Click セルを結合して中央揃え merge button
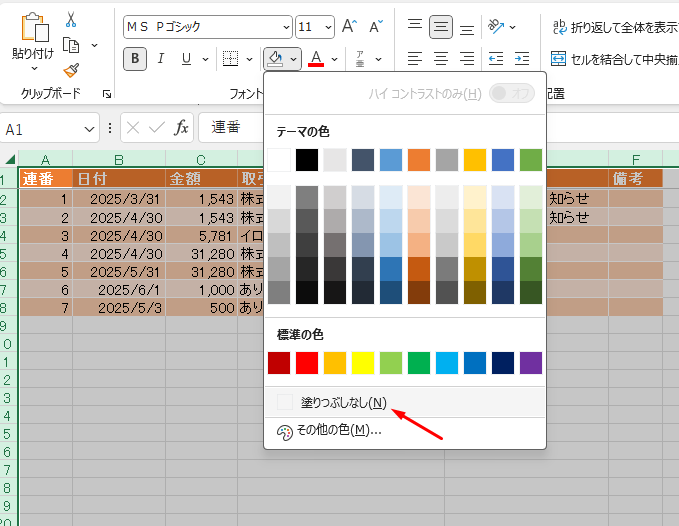Image resolution: width=679 pixels, height=526 pixels. (x=615, y=59)
